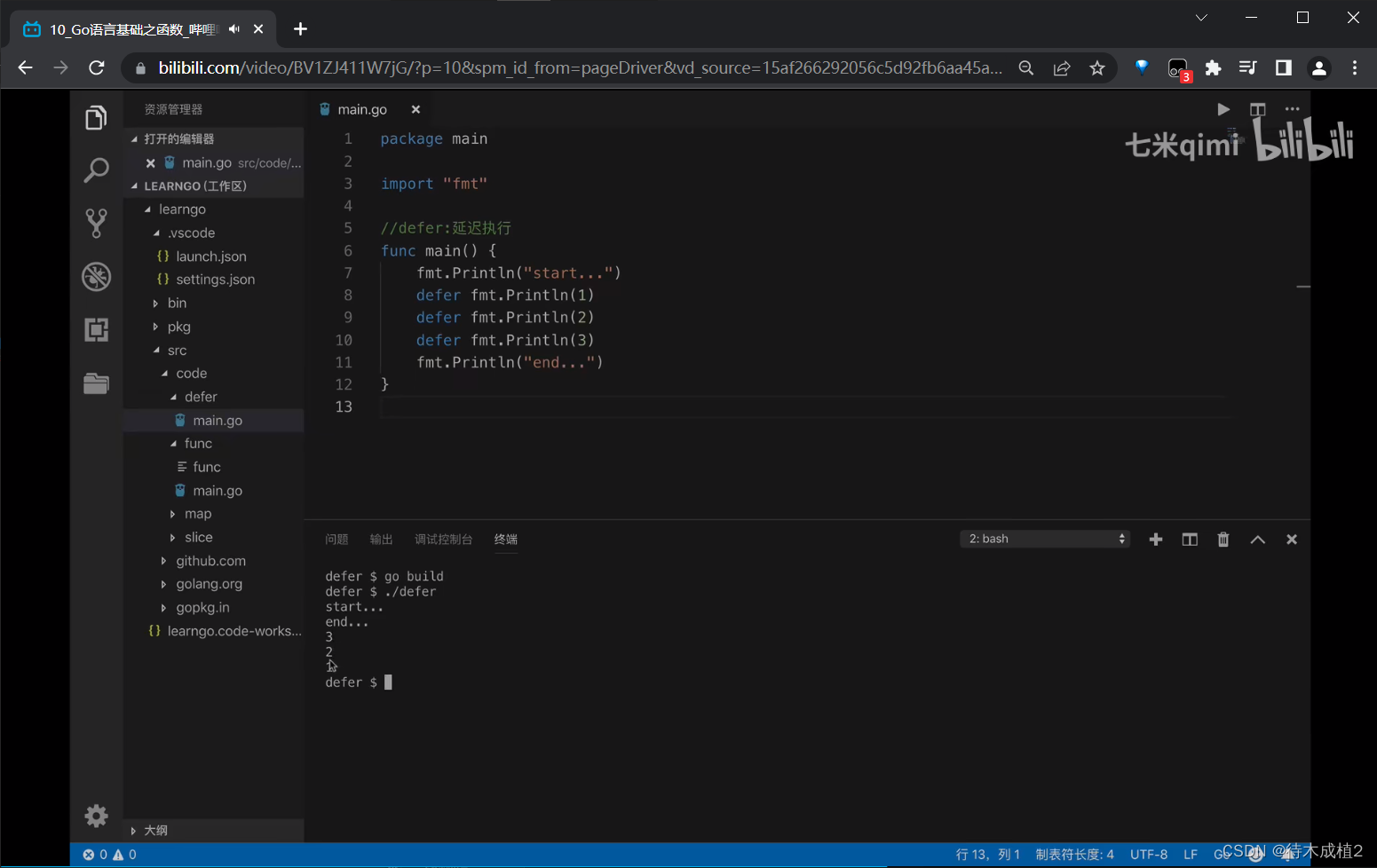Image resolution: width=1377 pixels, height=868 pixels.
Task: Mute the bilibili tab audio icon
Action: pos(234,29)
